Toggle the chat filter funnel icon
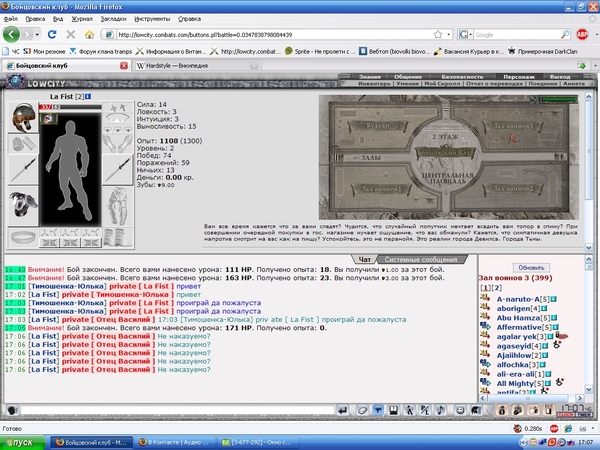The image size is (600, 450). [378, 411]
